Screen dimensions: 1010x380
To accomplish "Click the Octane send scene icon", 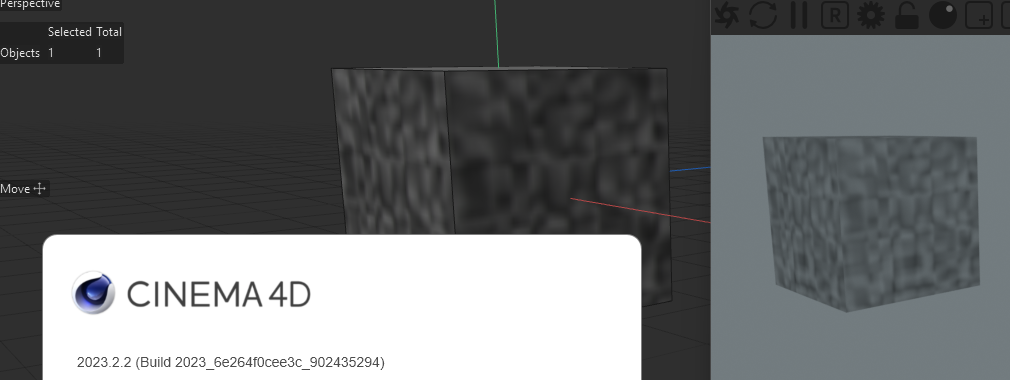I will tap(727, 15).
